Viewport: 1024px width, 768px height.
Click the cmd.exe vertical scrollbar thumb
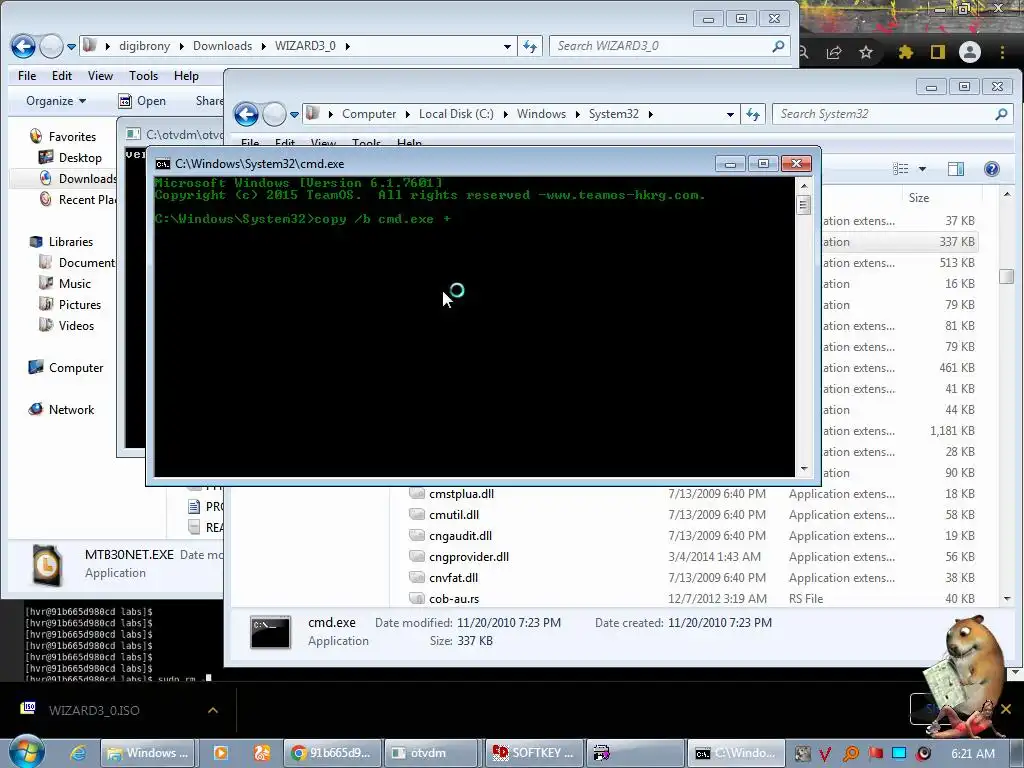[804, 205]
